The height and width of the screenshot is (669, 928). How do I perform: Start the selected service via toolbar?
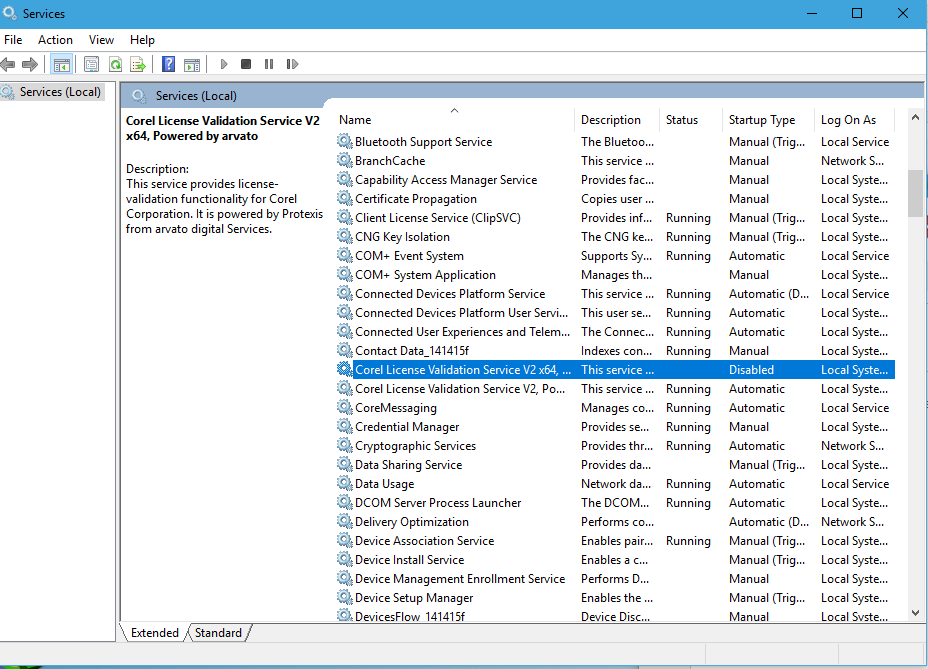click(224, 63)
